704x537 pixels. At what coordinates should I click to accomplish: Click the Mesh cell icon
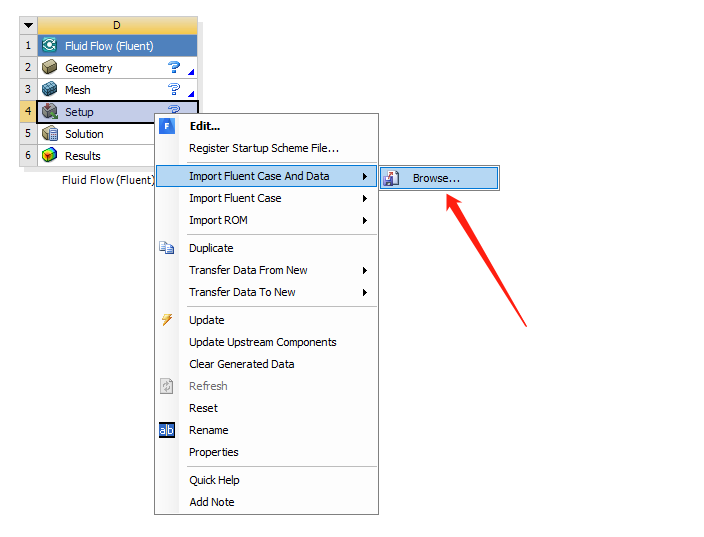pyautogui.click(x=50, y=90)
